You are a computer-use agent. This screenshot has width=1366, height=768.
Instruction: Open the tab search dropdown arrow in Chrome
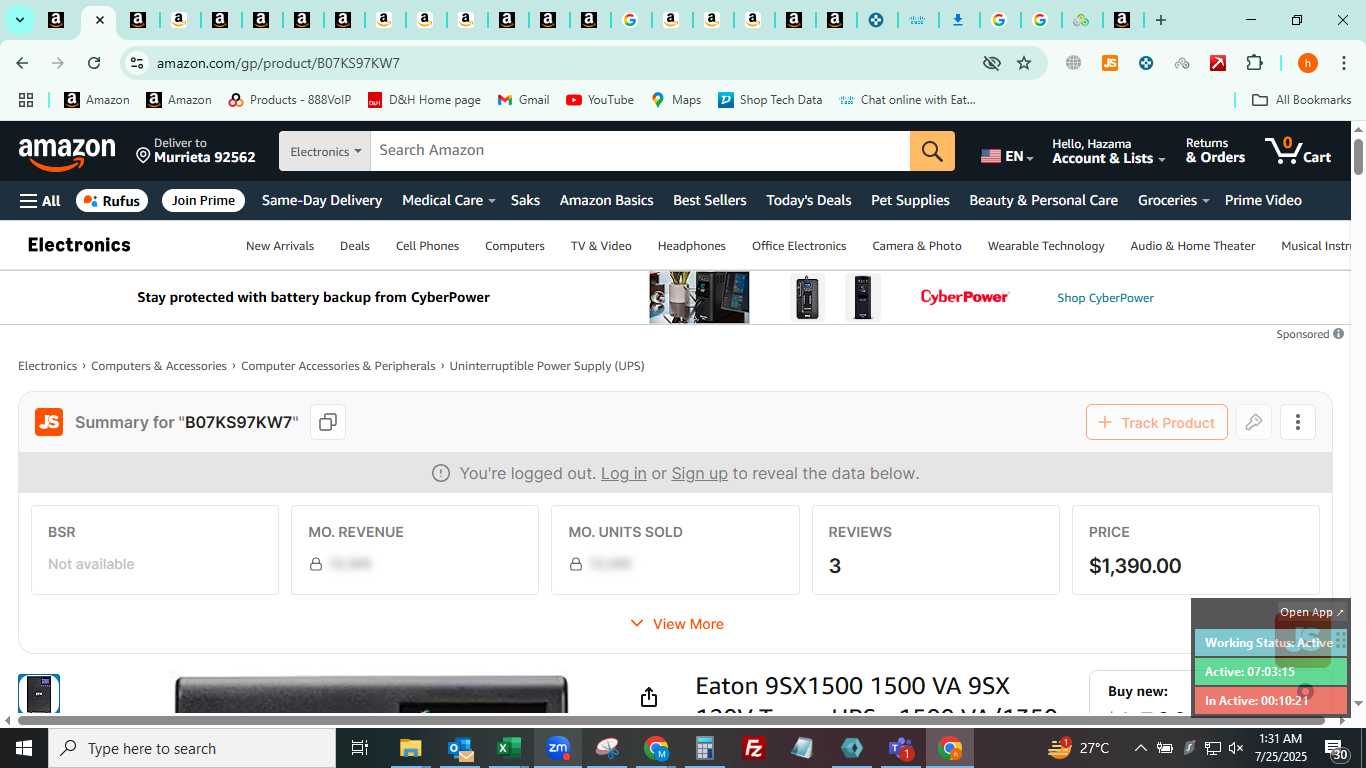[x=19, y=20]
